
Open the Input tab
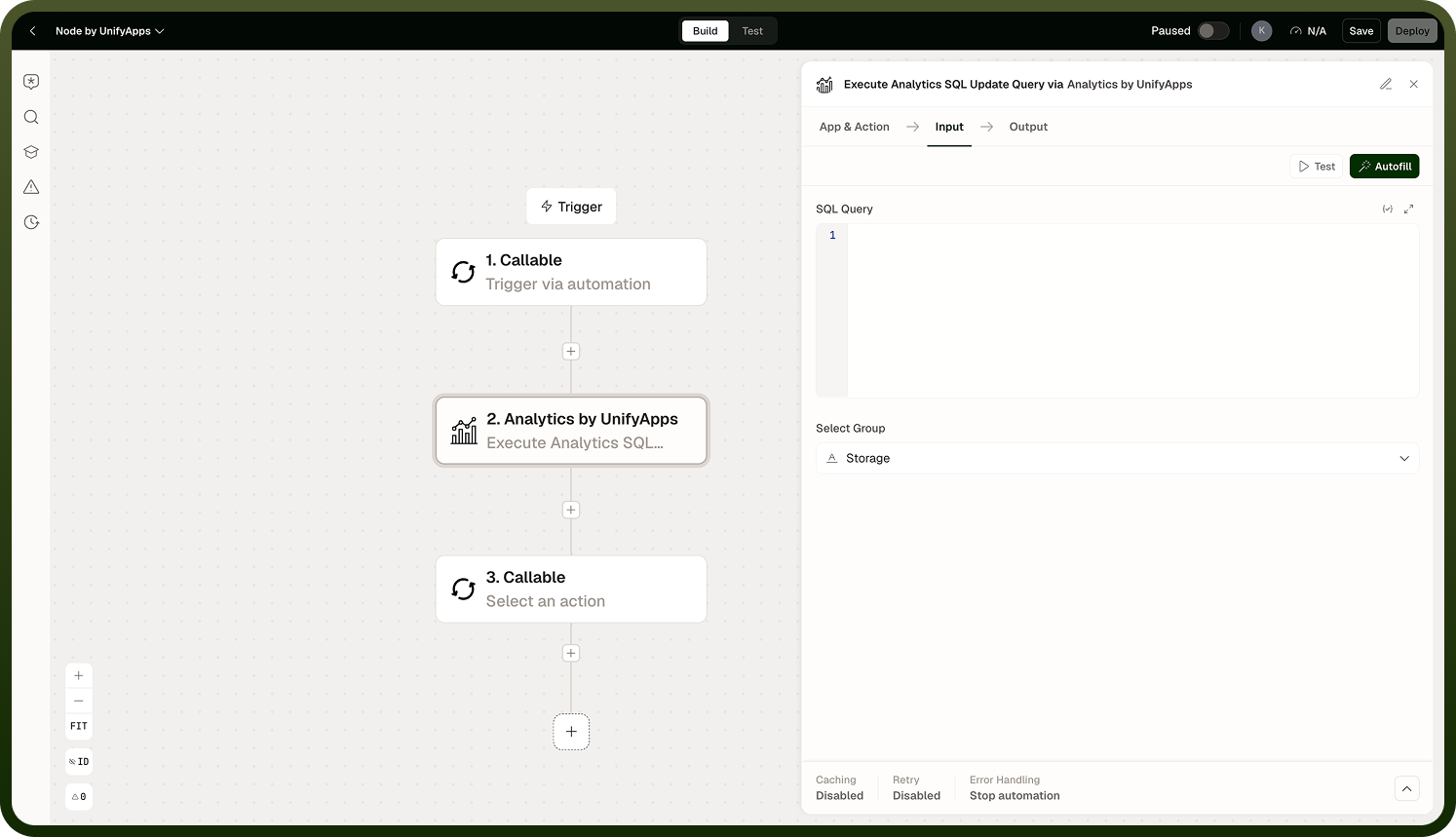[949, 127]
